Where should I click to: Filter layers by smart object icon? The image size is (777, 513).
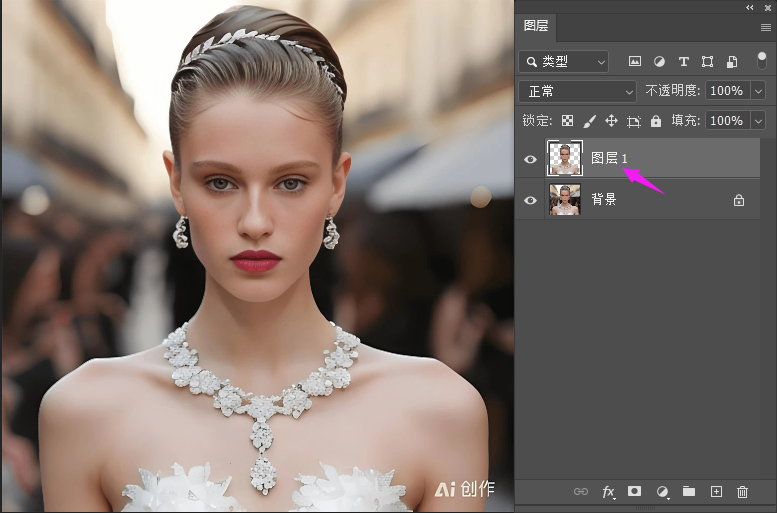click(x=732, y=61)
